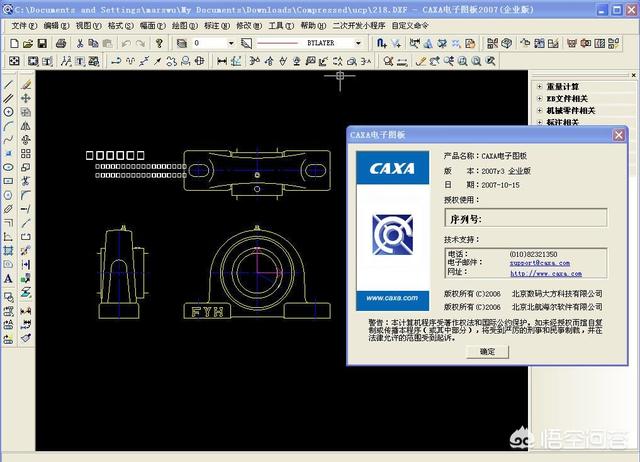Open the 文件 menu

coord(24,26)
